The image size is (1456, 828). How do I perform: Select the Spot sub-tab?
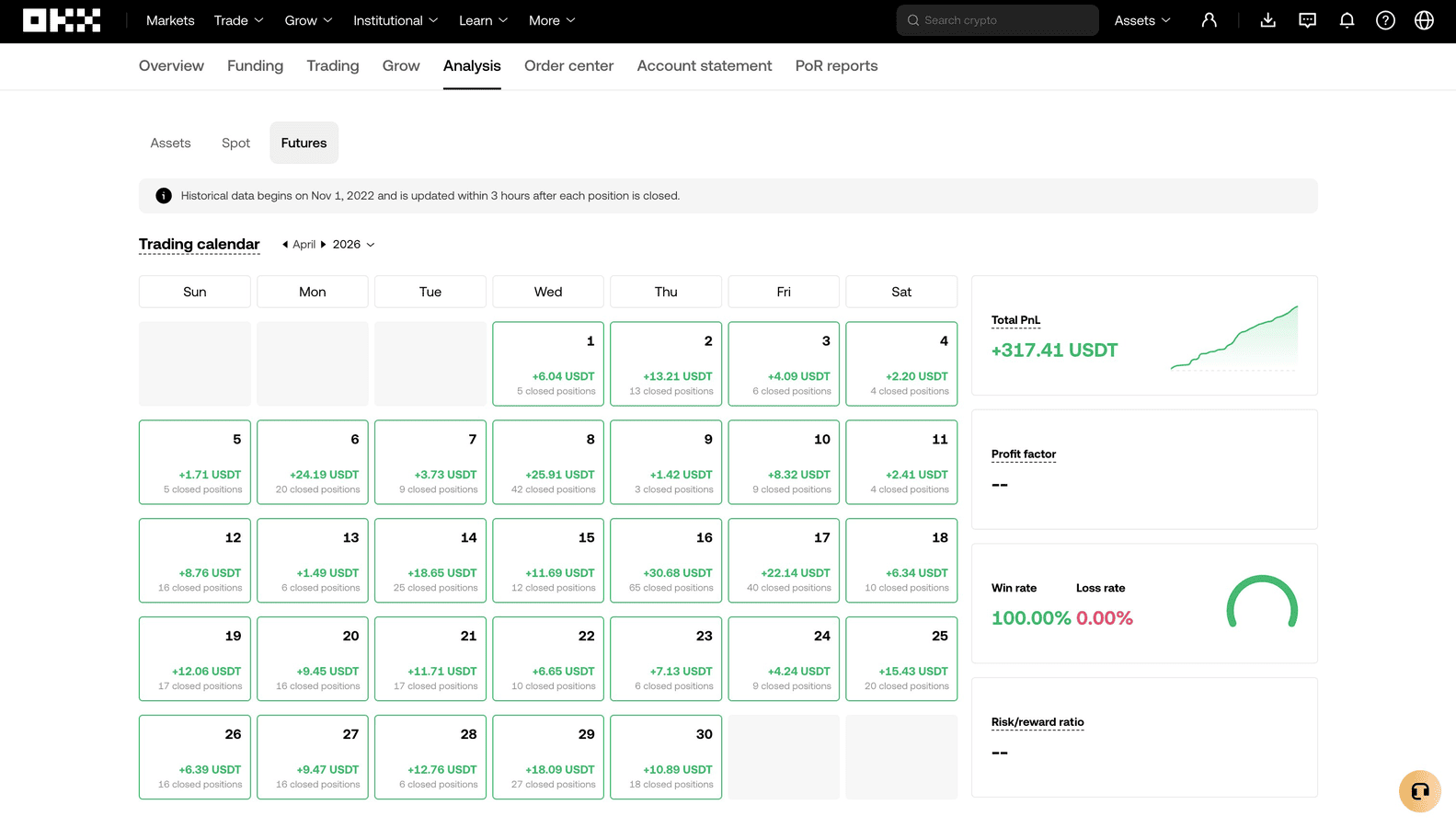[235, 143]
